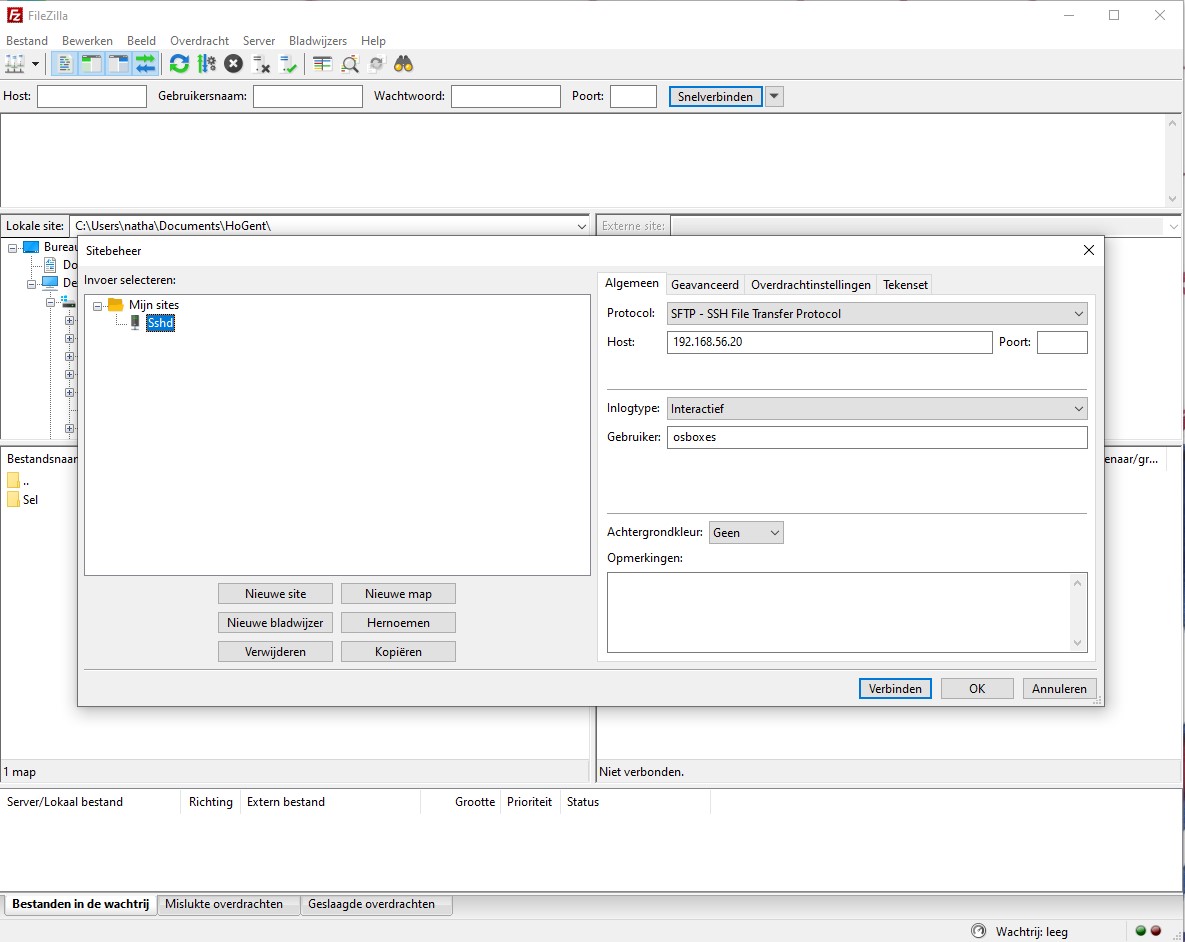Open the Beeld menu

point(141,41)
